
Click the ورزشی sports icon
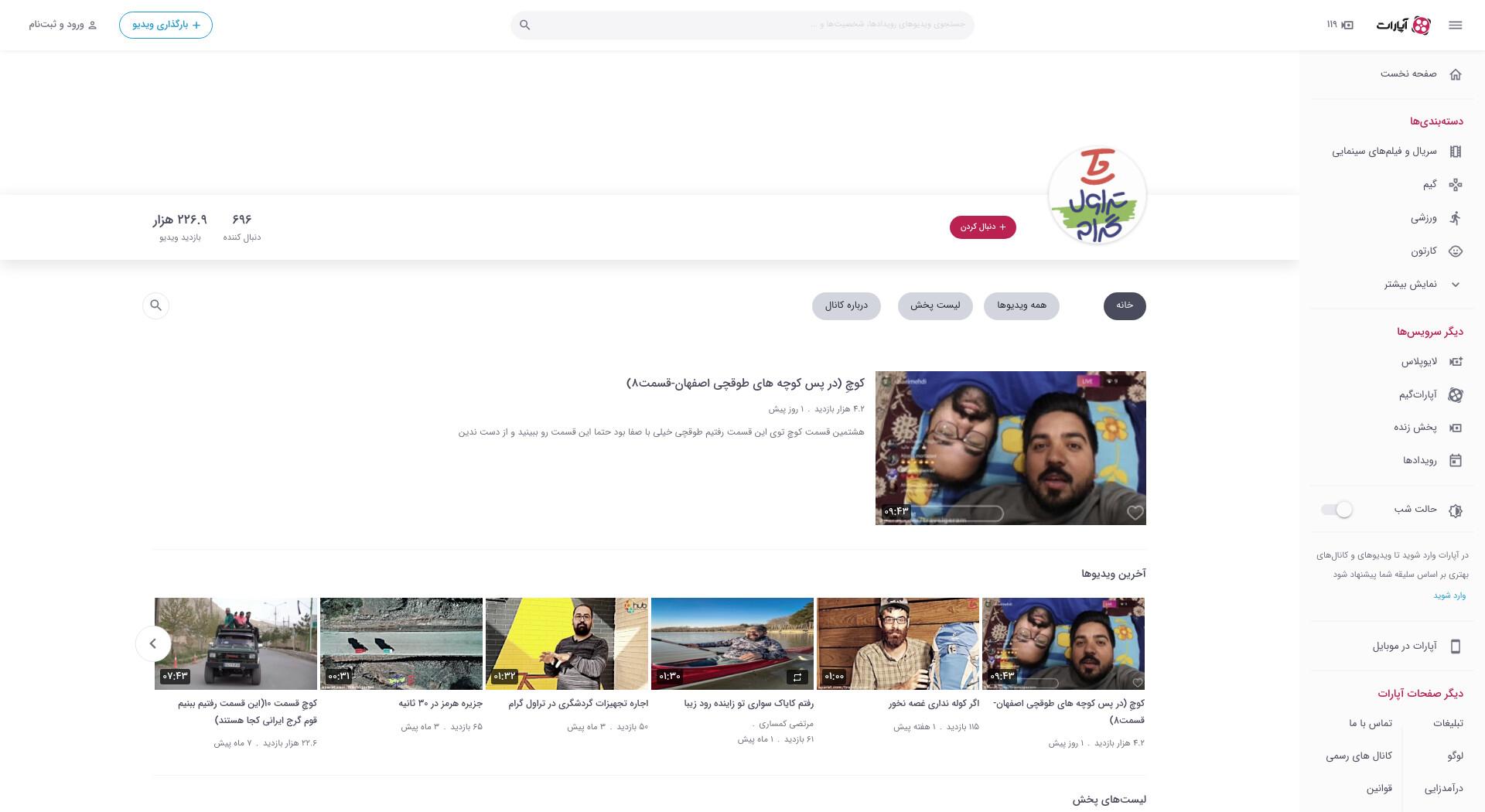[x=1455, y=218]
